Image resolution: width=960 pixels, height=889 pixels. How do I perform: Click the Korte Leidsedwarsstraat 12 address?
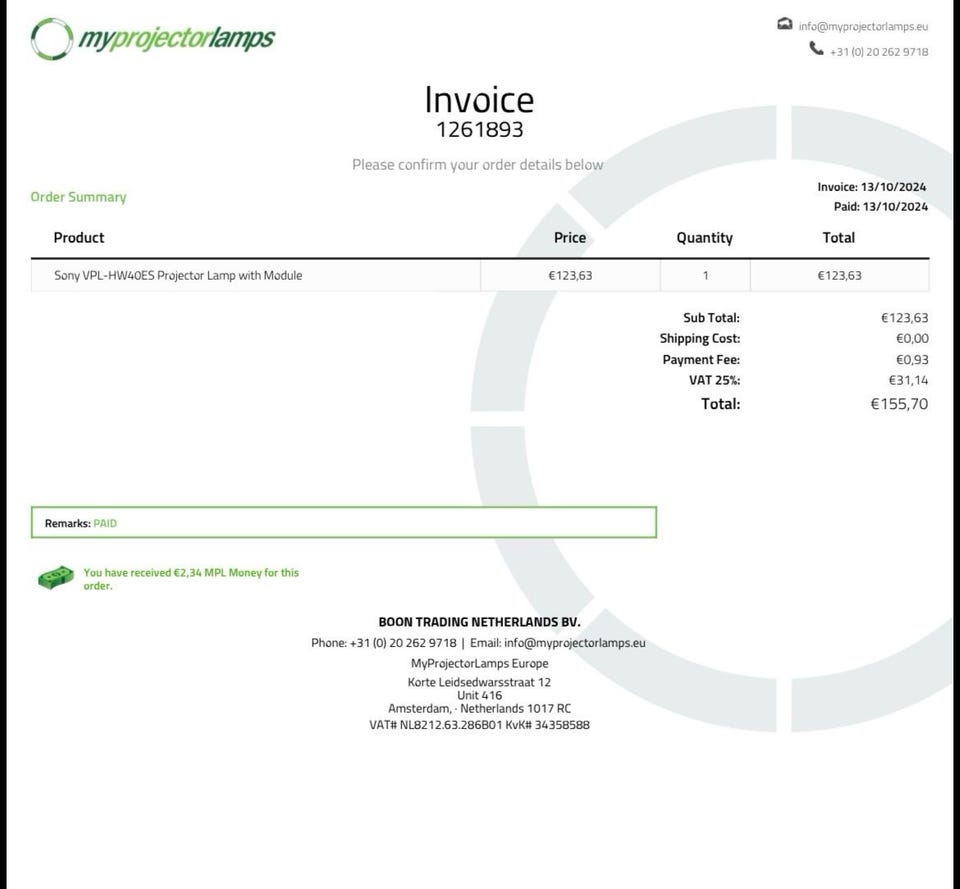[x=479, y=682]
